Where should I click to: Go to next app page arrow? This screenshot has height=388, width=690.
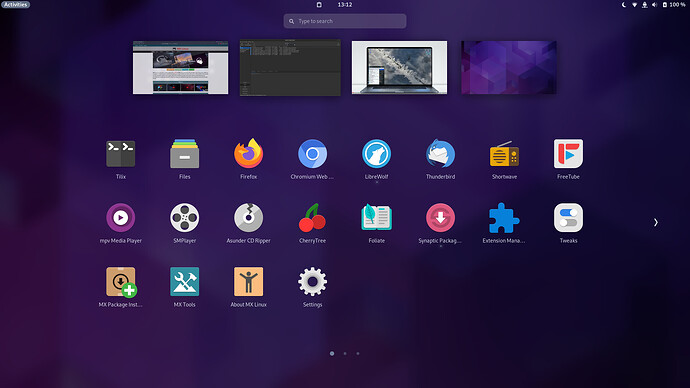tap(656, 223)
